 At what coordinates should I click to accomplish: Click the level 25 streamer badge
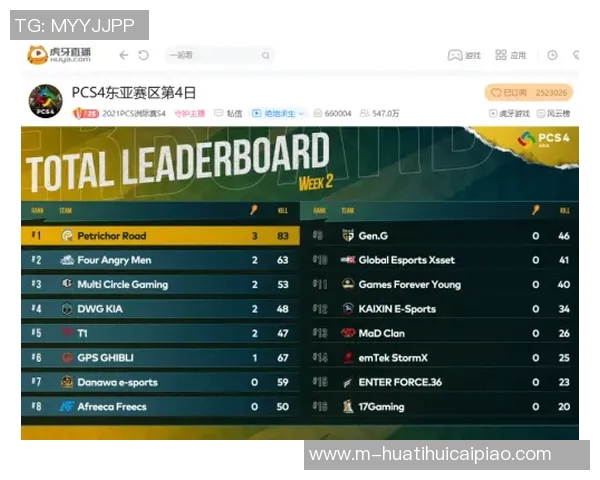(x=86, y=113)
